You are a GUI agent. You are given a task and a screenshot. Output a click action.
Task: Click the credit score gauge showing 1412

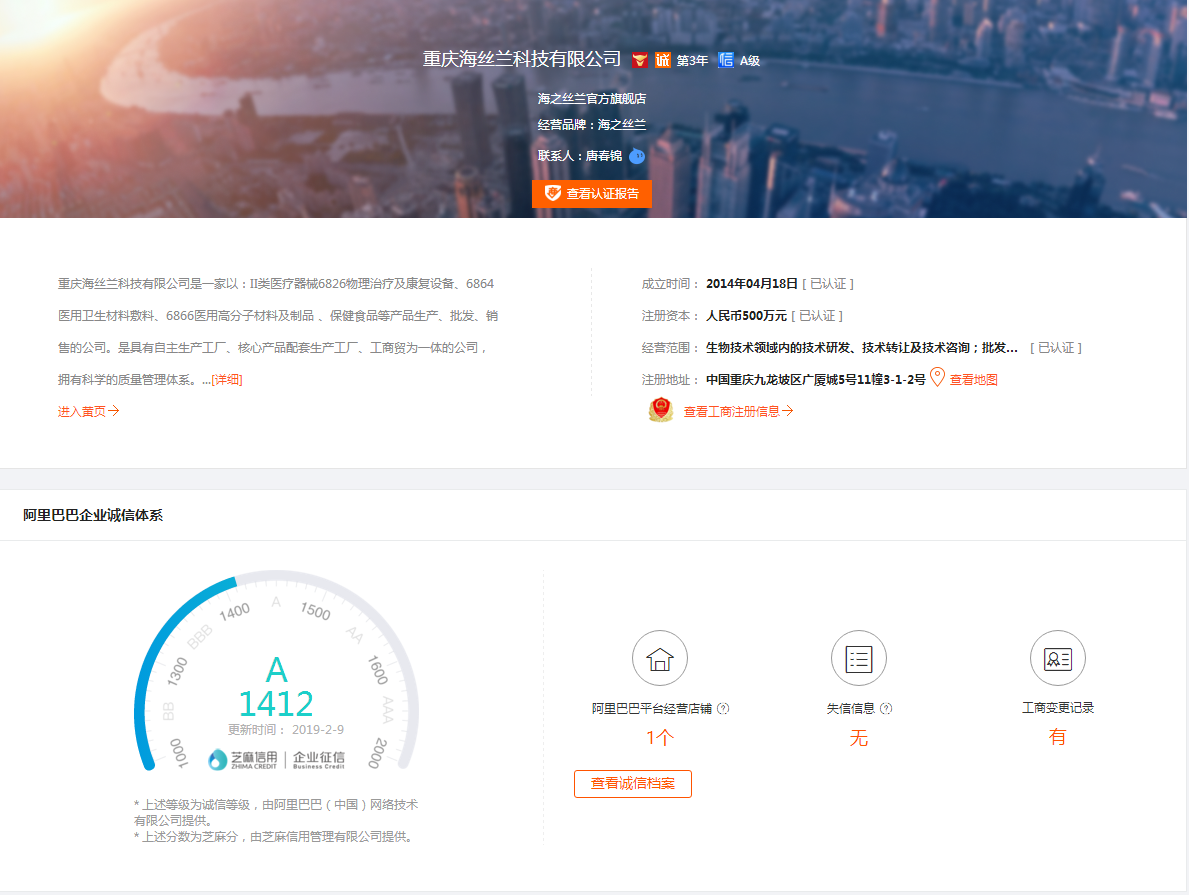pyautogui.click(x=276, y=690)
